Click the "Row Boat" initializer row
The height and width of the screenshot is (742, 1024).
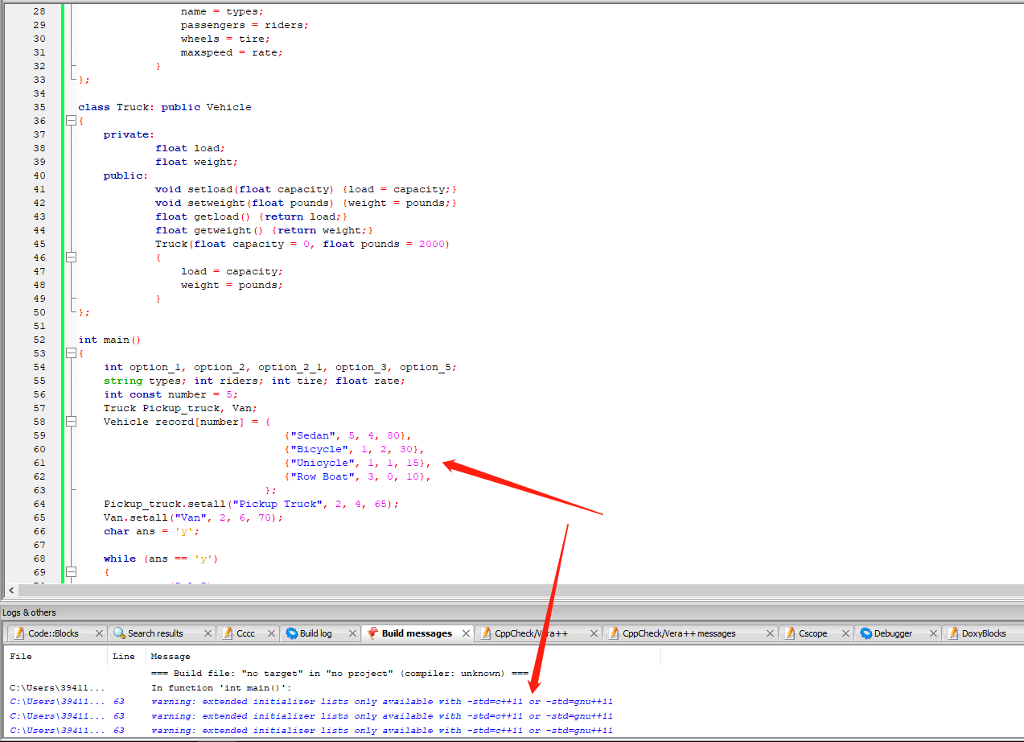(358, 476)
